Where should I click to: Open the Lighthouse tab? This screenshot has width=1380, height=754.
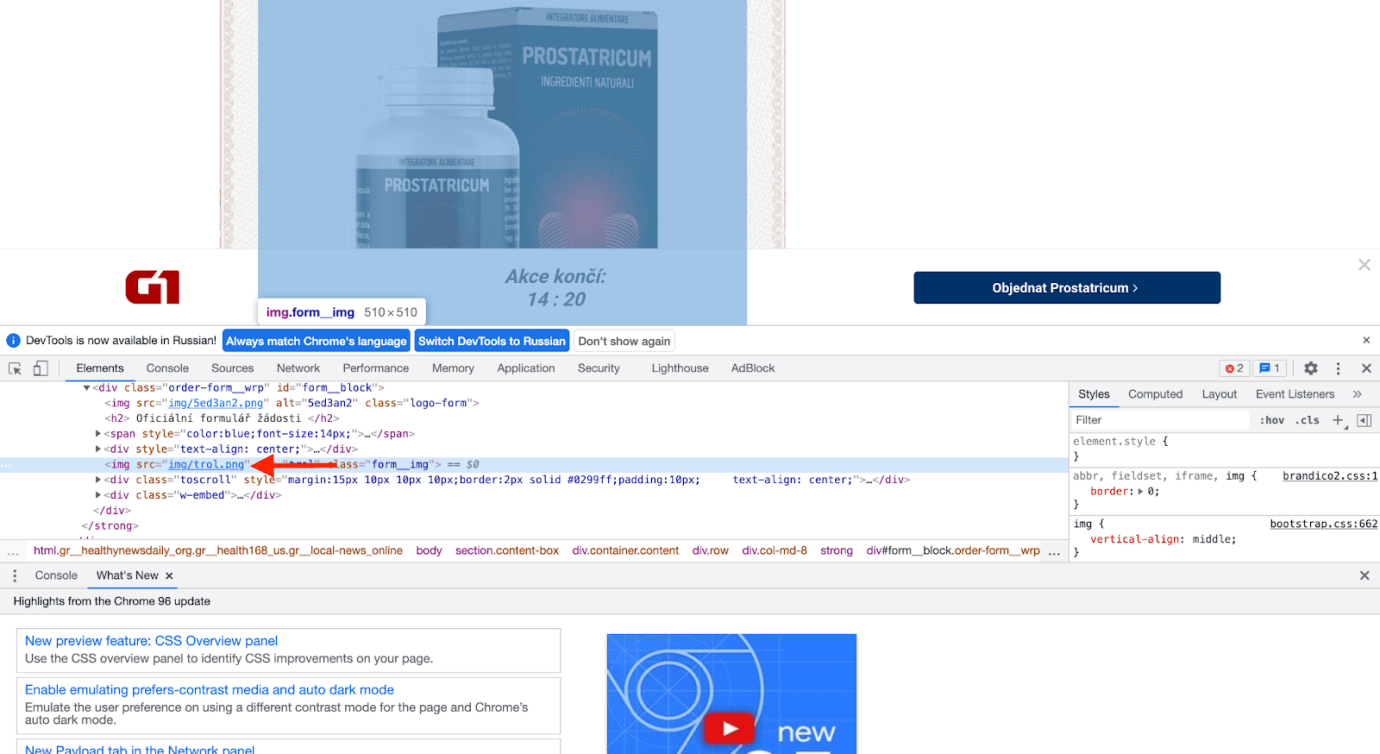click(x=680, y=368)
